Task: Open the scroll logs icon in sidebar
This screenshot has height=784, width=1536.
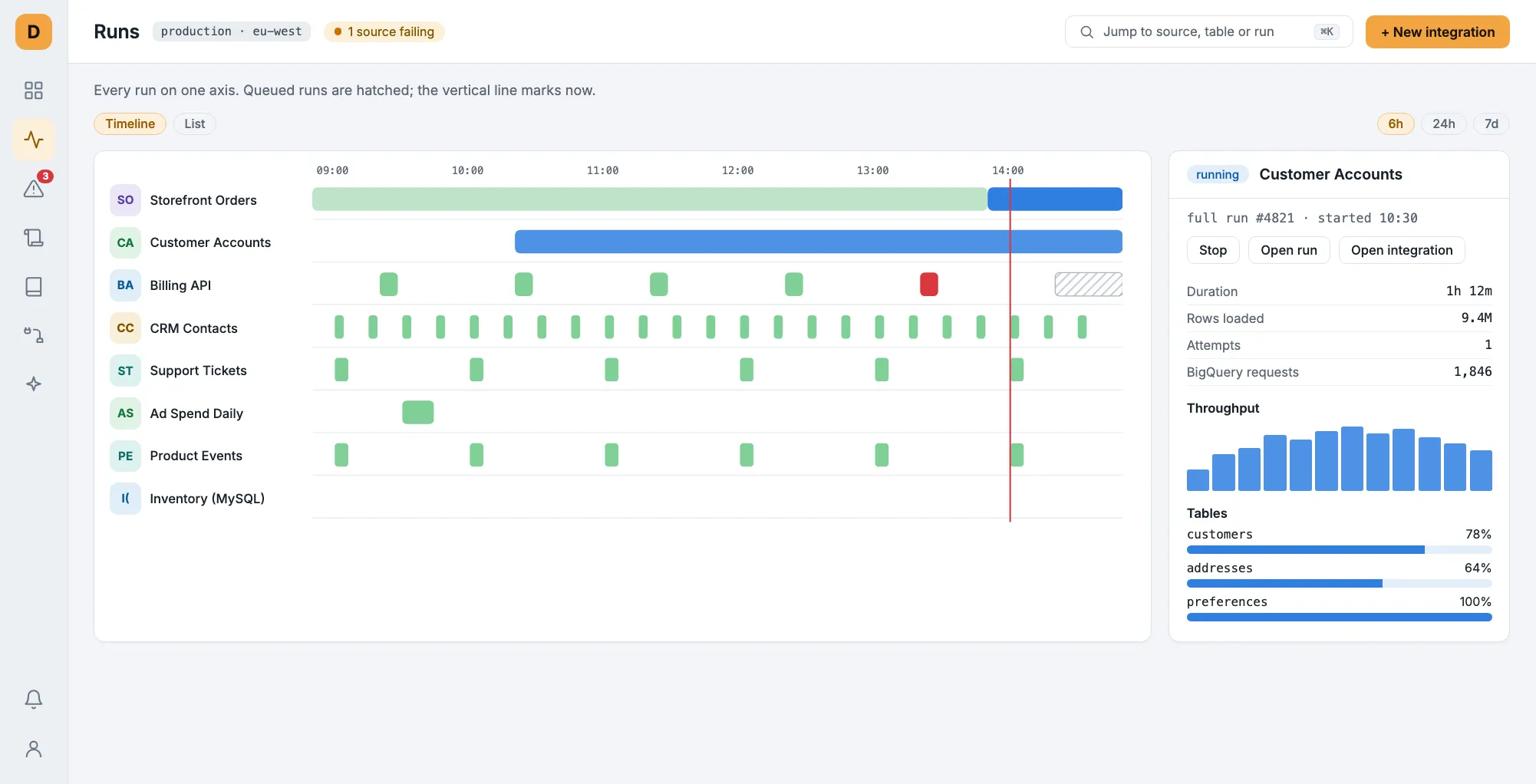Action: tap(34, 238)
